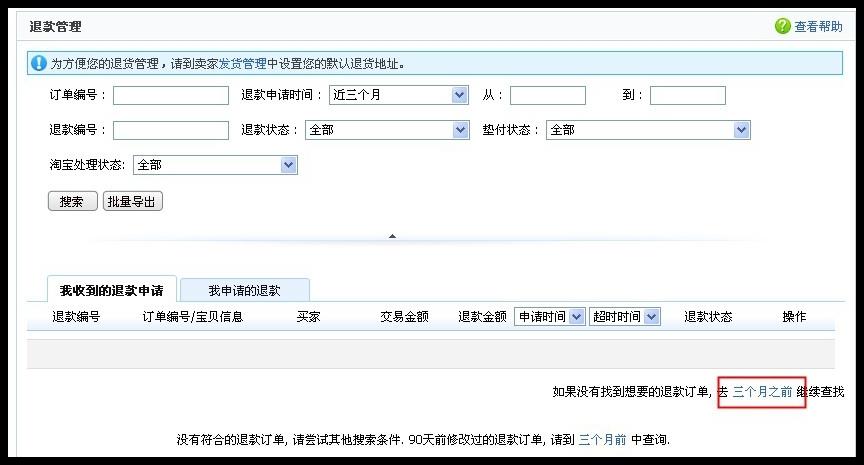Click the 到 end date field
The height and width of the screenshot is (465, 864).
[x=688, y=95]
